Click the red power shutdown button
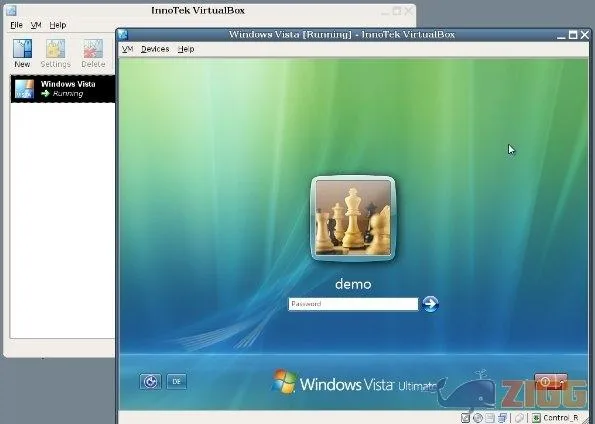This screenshot has width=595, height=424. (x=545, y=381)
